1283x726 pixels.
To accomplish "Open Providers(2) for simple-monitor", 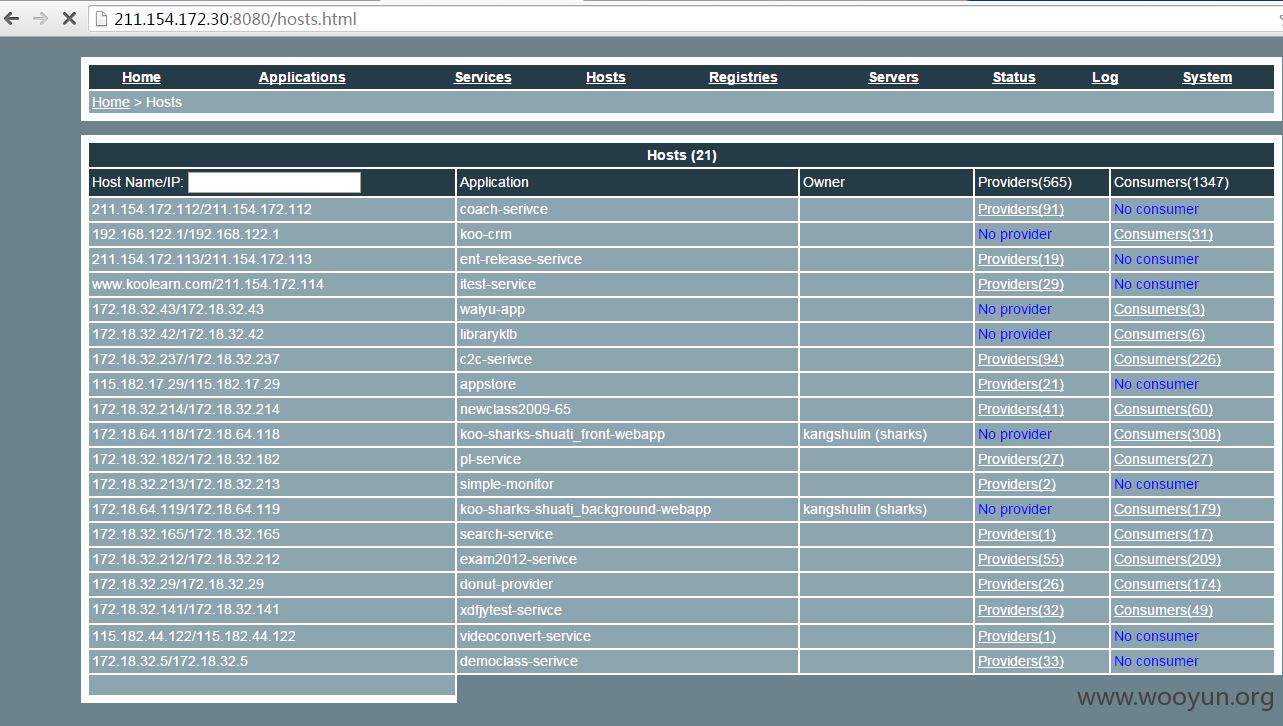I will coord(1017,484).
